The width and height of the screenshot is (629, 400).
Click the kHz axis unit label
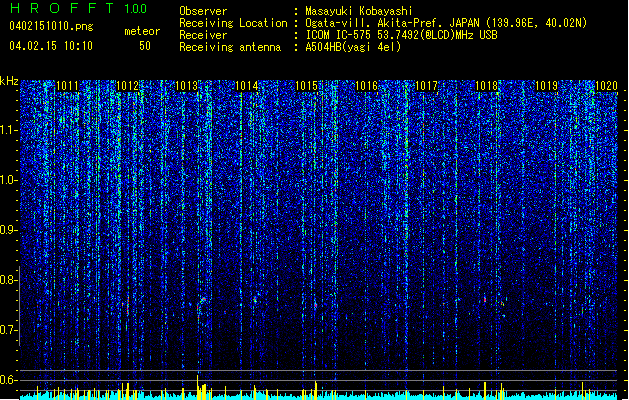tap(9, 81)
